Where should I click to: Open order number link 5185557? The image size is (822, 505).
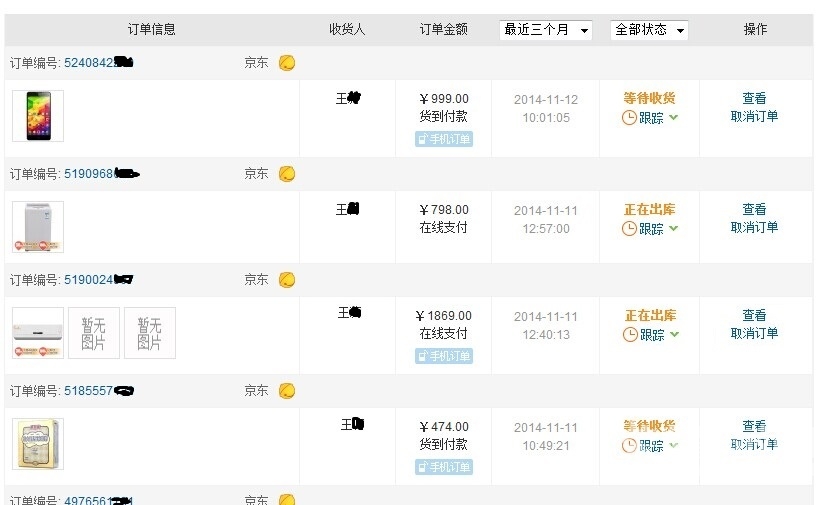88,391
